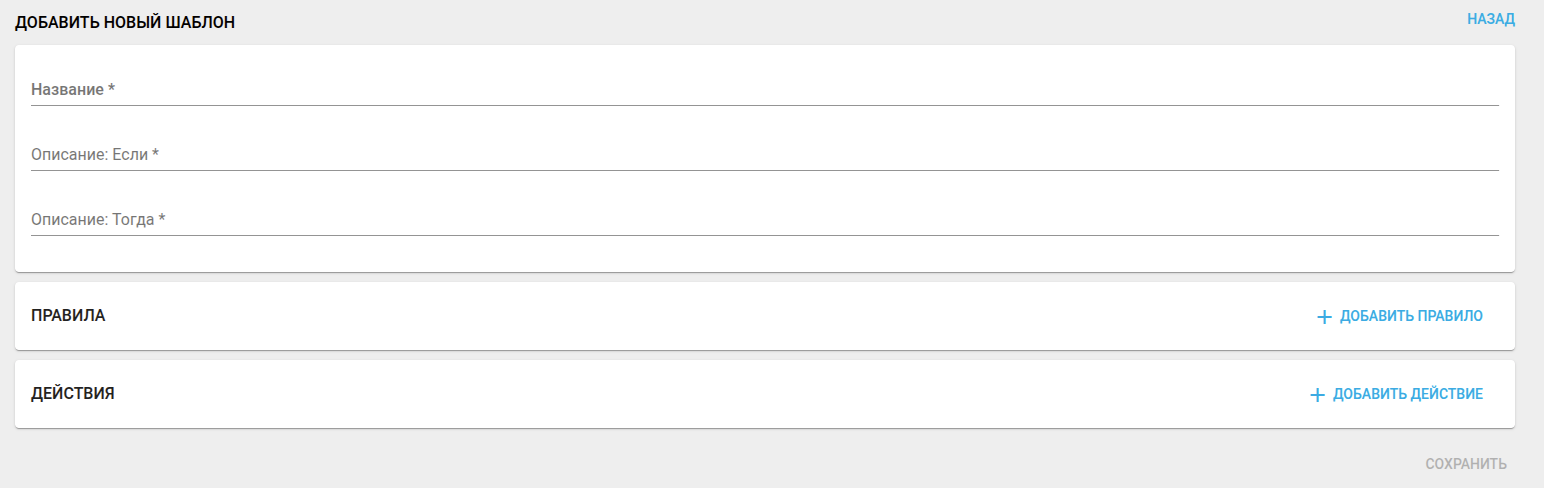Click the ДЕЙСТВИЯ section heading
Image resolution: width=1544 pixels, height=488 pixels.
coord(73,394)
